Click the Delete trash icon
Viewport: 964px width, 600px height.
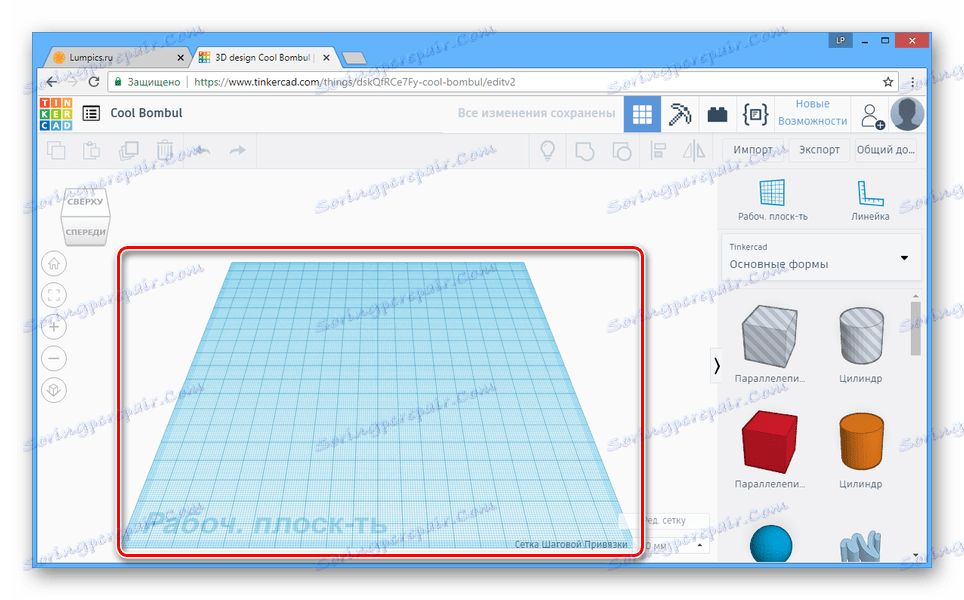coord(165,150)
